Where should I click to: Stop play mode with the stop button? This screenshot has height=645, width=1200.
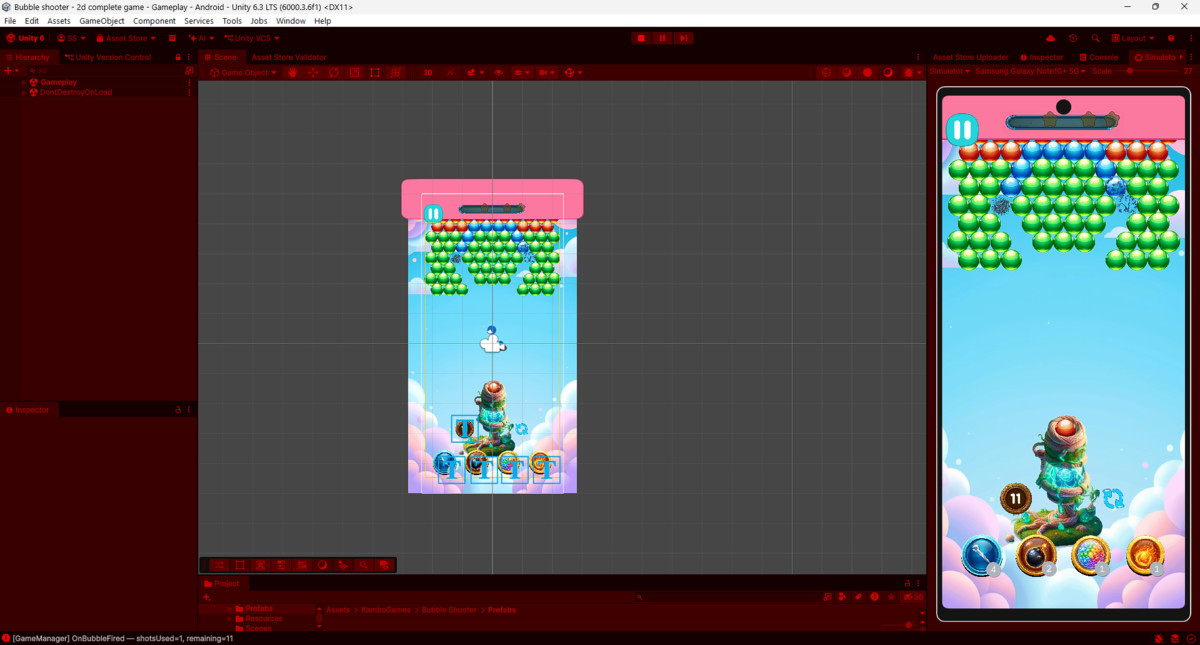641,38
